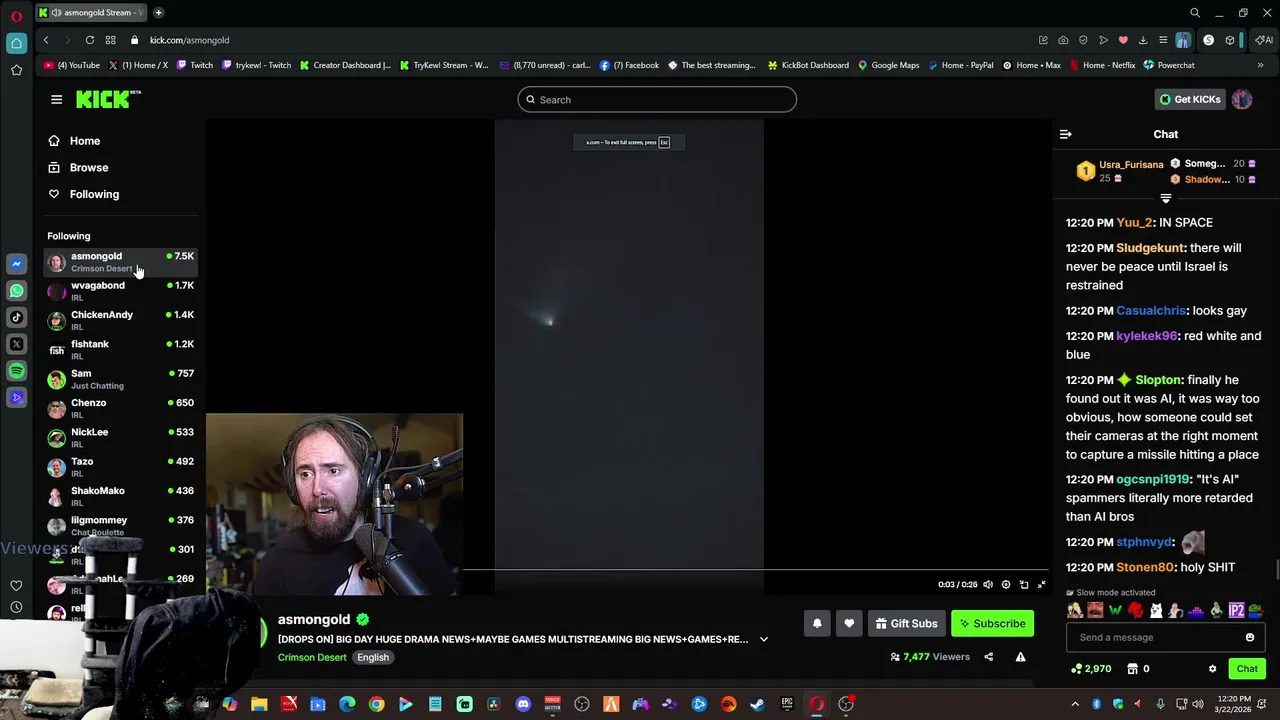Open the Google Maps bookmark
Viewport: 1280px width, 720px height.
[x=888, y=65]
